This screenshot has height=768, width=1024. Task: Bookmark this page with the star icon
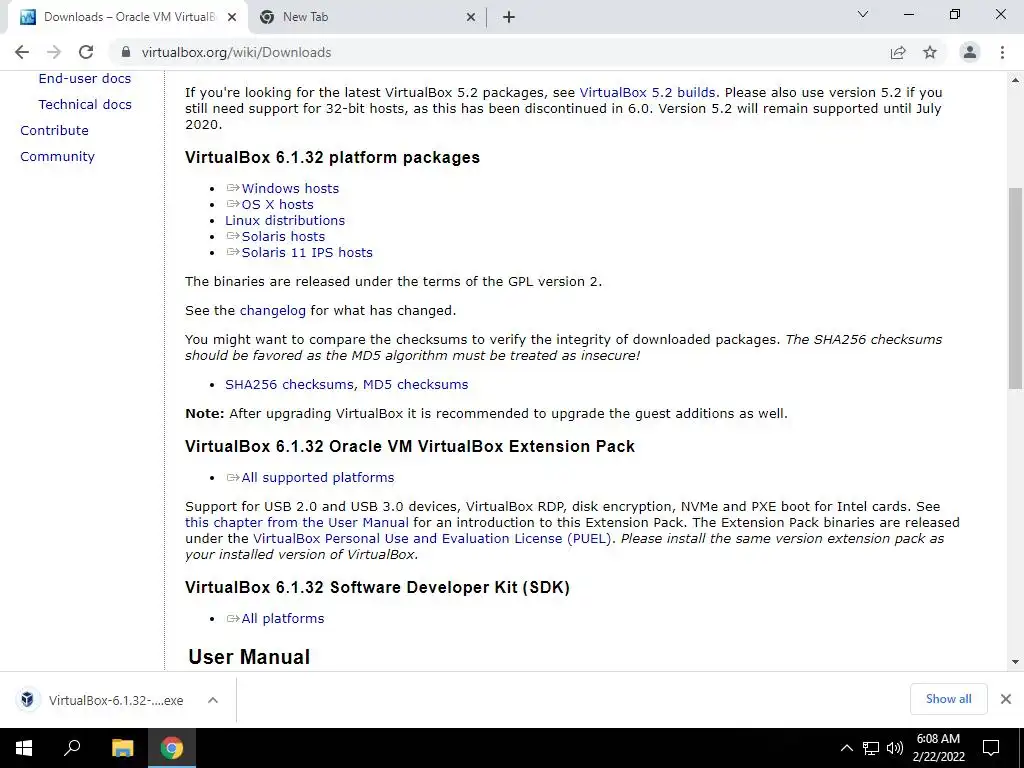930,52
